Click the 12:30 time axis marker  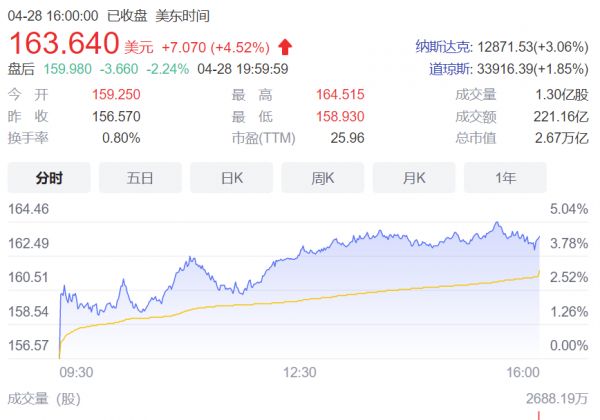point(299,372)
